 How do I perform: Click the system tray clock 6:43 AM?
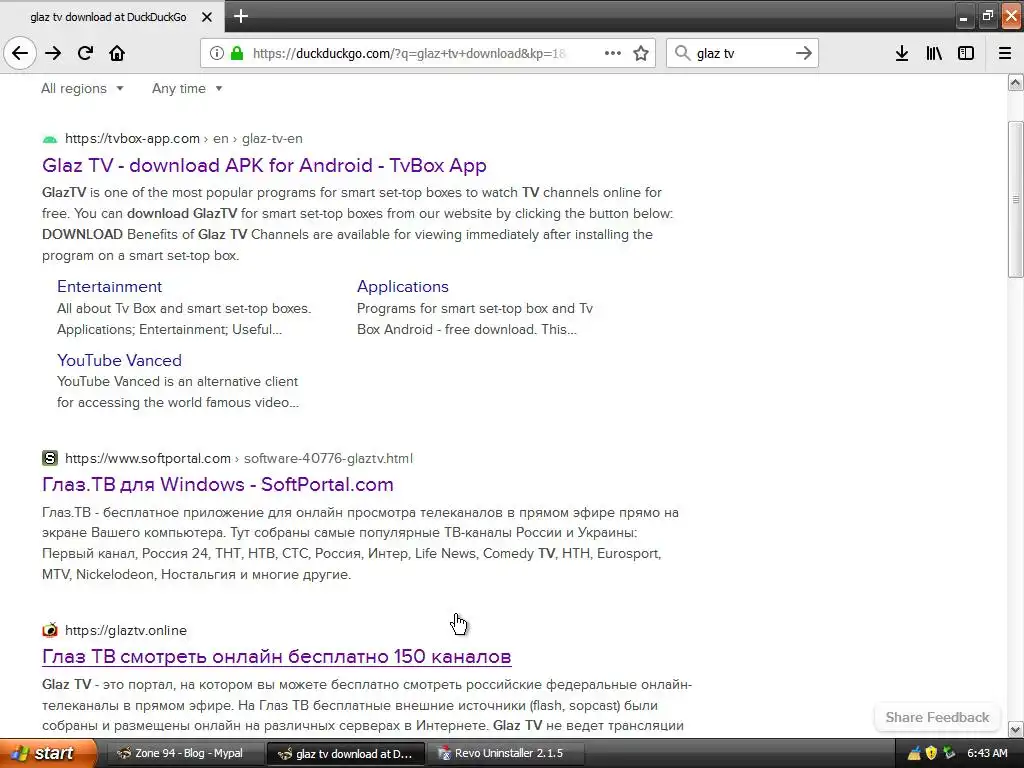point(987,753)
